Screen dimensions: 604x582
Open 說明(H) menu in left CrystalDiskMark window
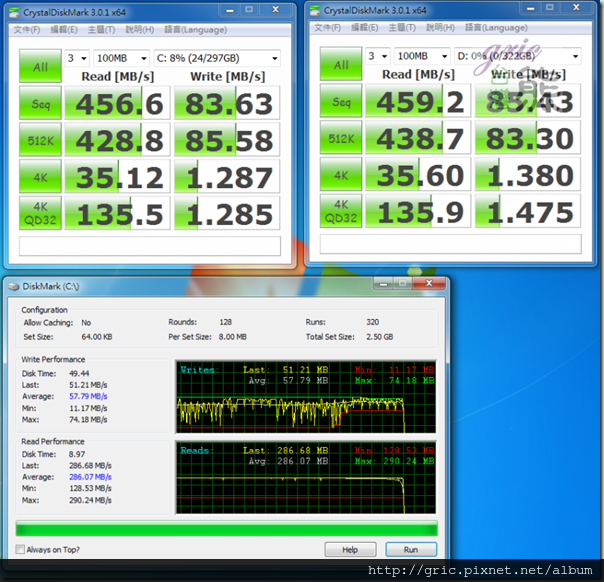click(x=139, y=30)
